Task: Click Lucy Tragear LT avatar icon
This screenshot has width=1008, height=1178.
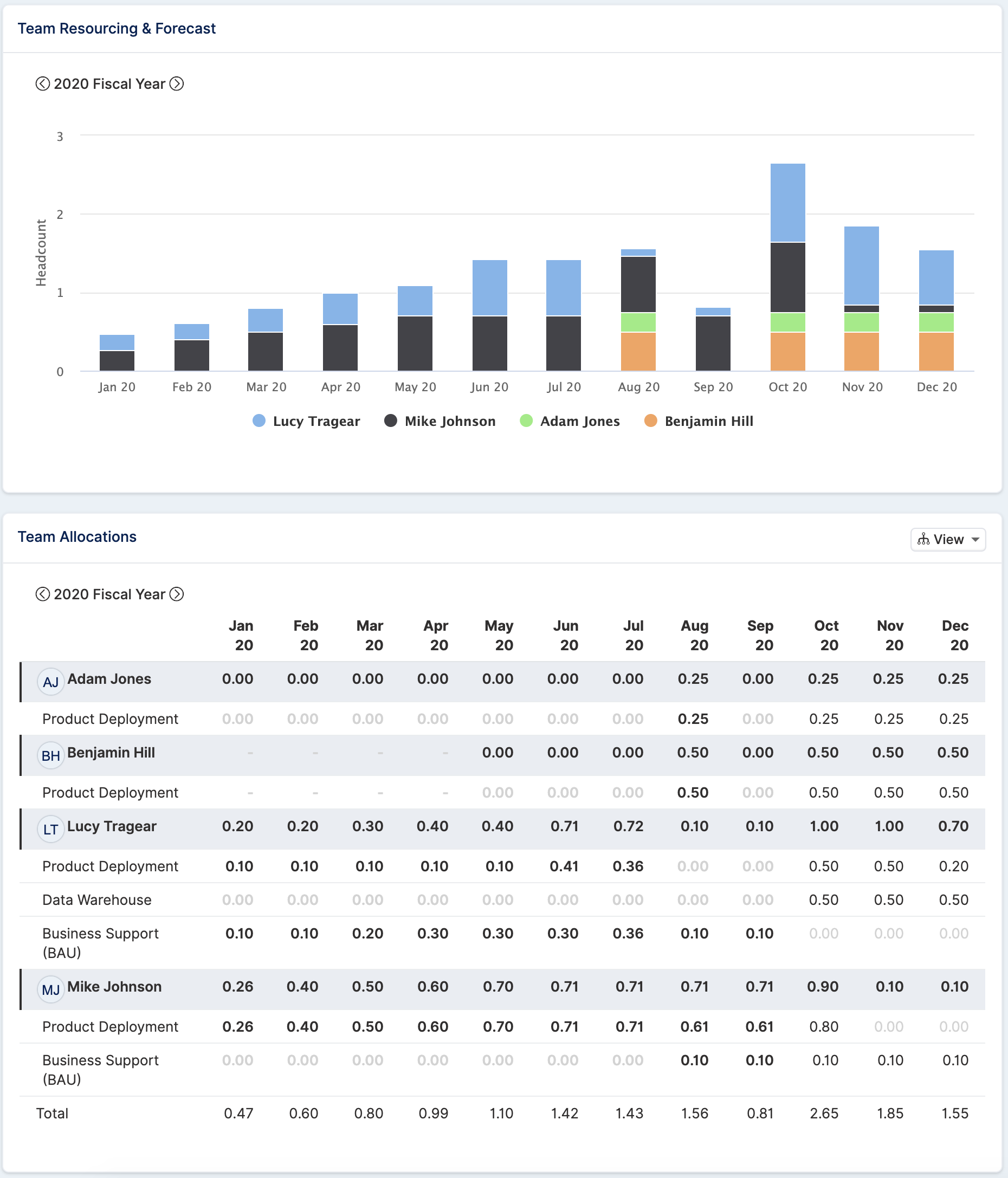Action: click(x=50, y=830)
